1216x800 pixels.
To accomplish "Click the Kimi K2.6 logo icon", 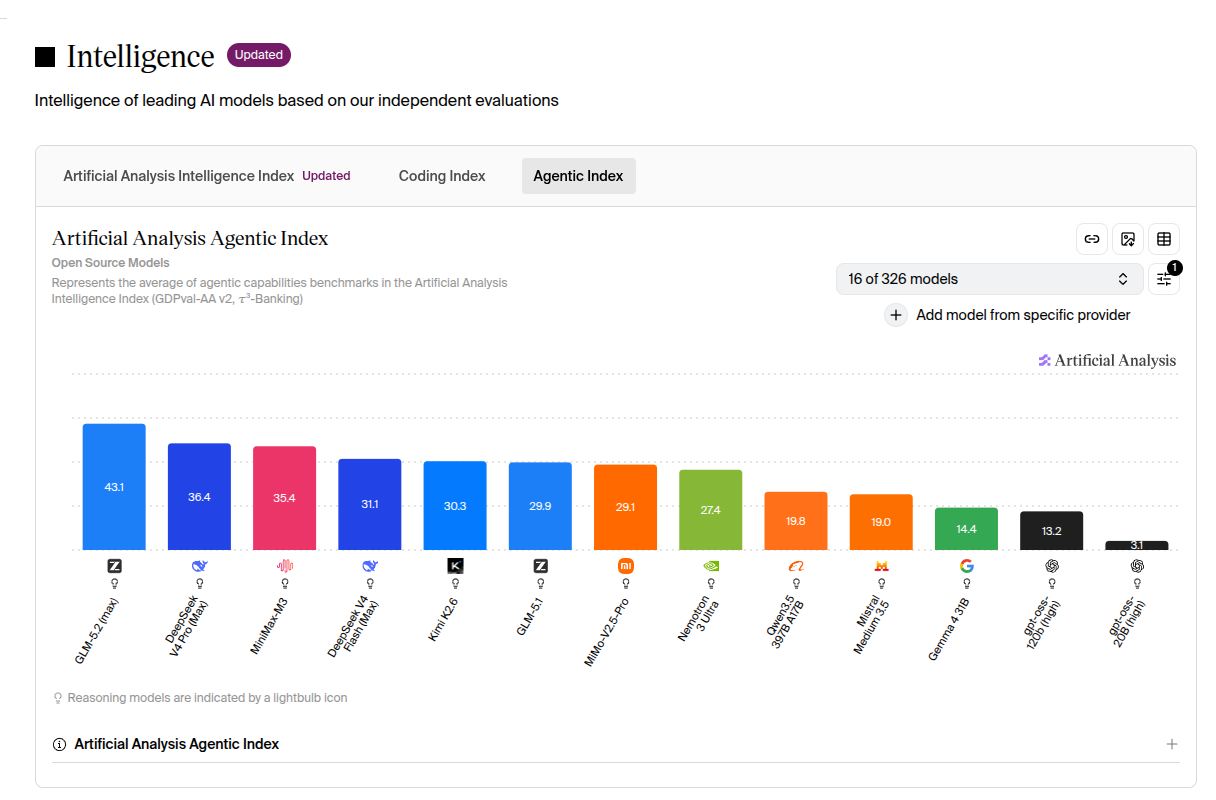I will pos(455,566).
